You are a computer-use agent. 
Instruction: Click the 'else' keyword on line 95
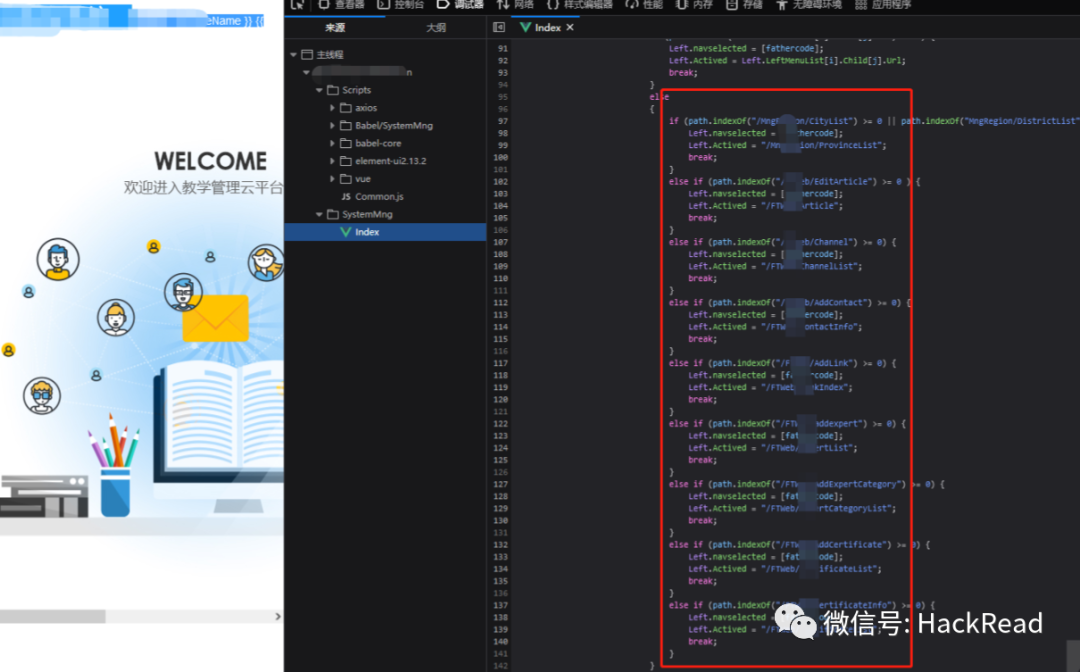point(659,97)
